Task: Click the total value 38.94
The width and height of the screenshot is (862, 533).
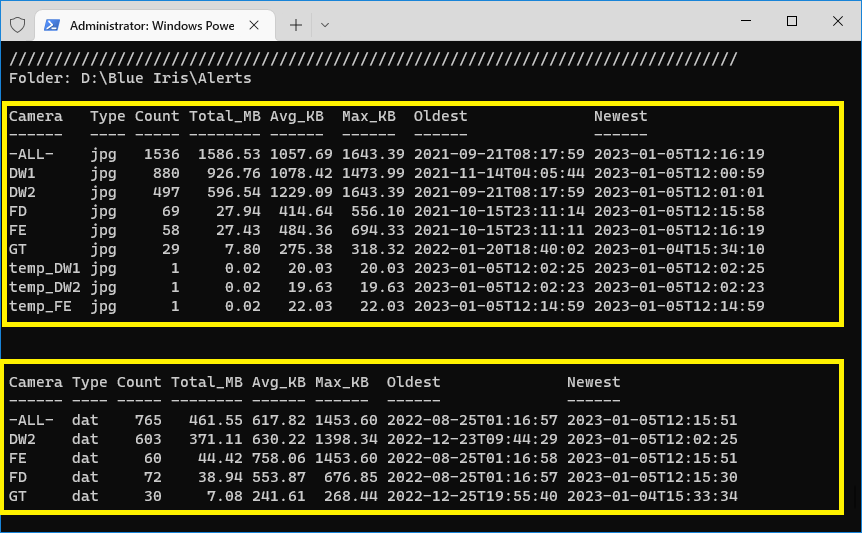Action: click(220, 478)
